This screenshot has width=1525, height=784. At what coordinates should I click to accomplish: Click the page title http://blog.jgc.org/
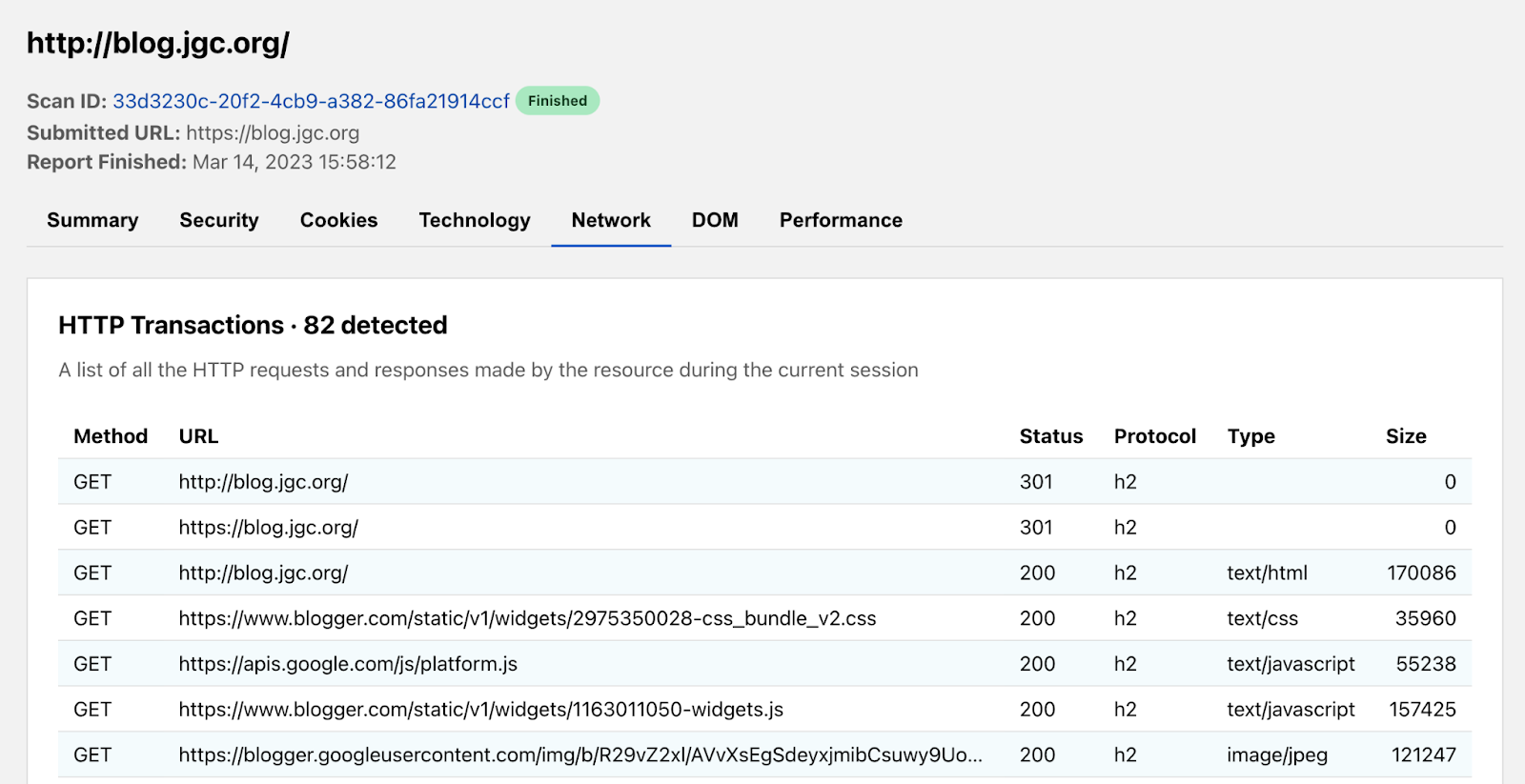point(158,44)
